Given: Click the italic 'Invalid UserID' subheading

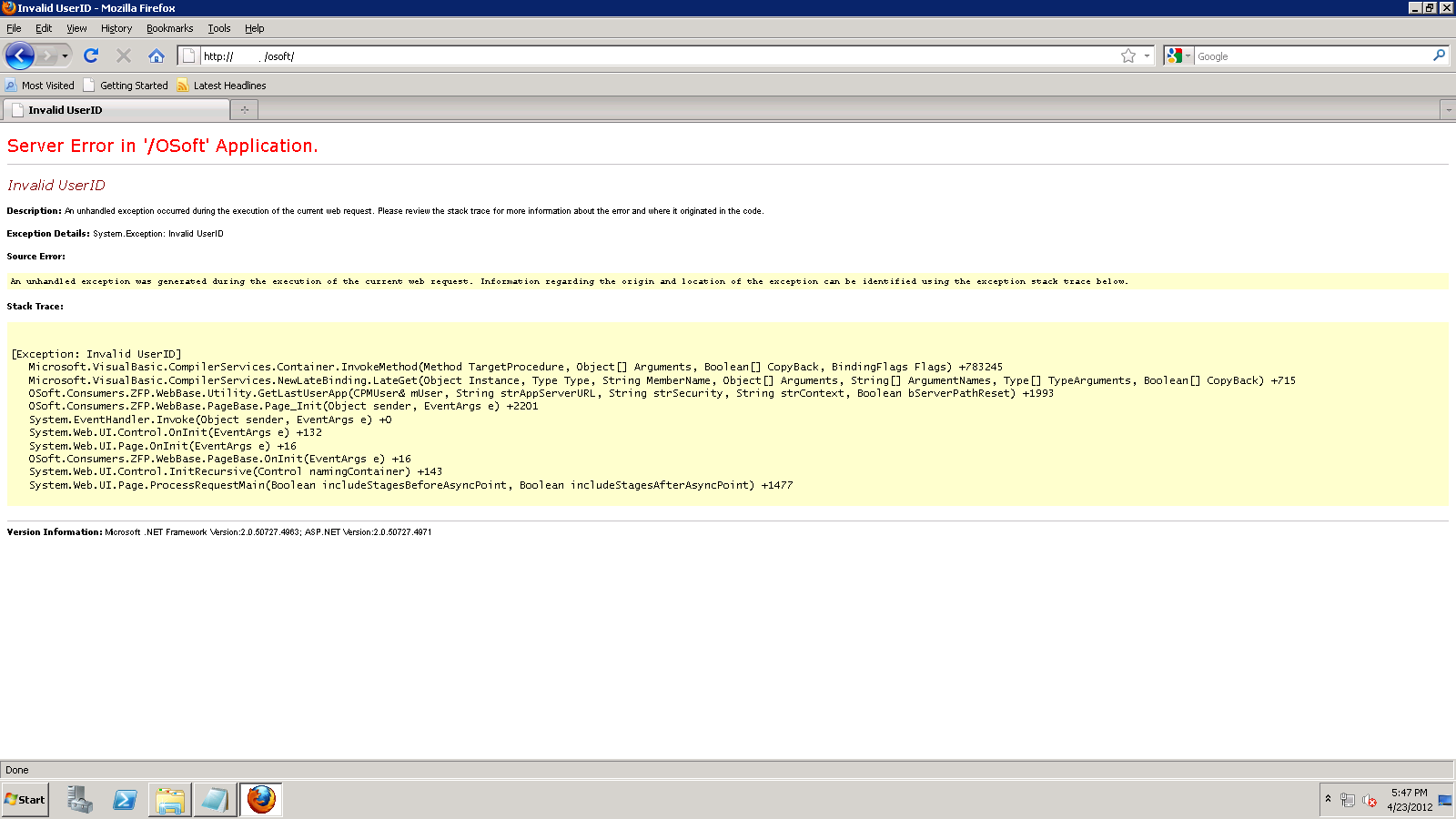Looking at the screenshot, I should pyautogui.click(x=56, y=185).
